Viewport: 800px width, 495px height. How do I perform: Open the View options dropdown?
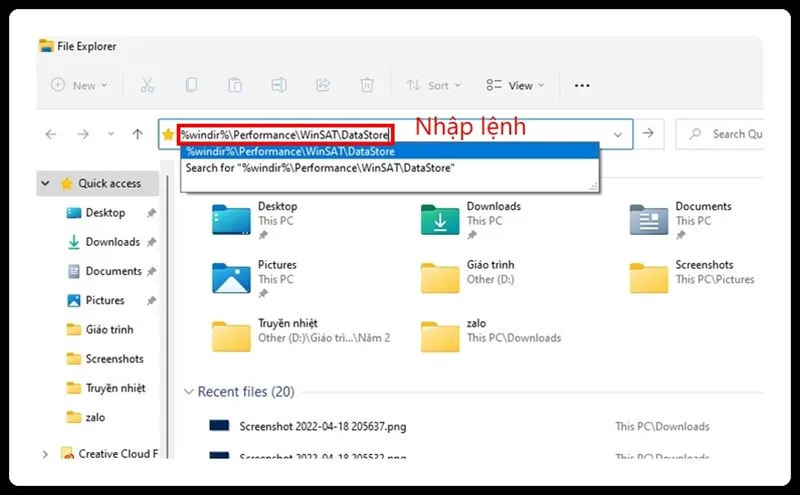515,85
